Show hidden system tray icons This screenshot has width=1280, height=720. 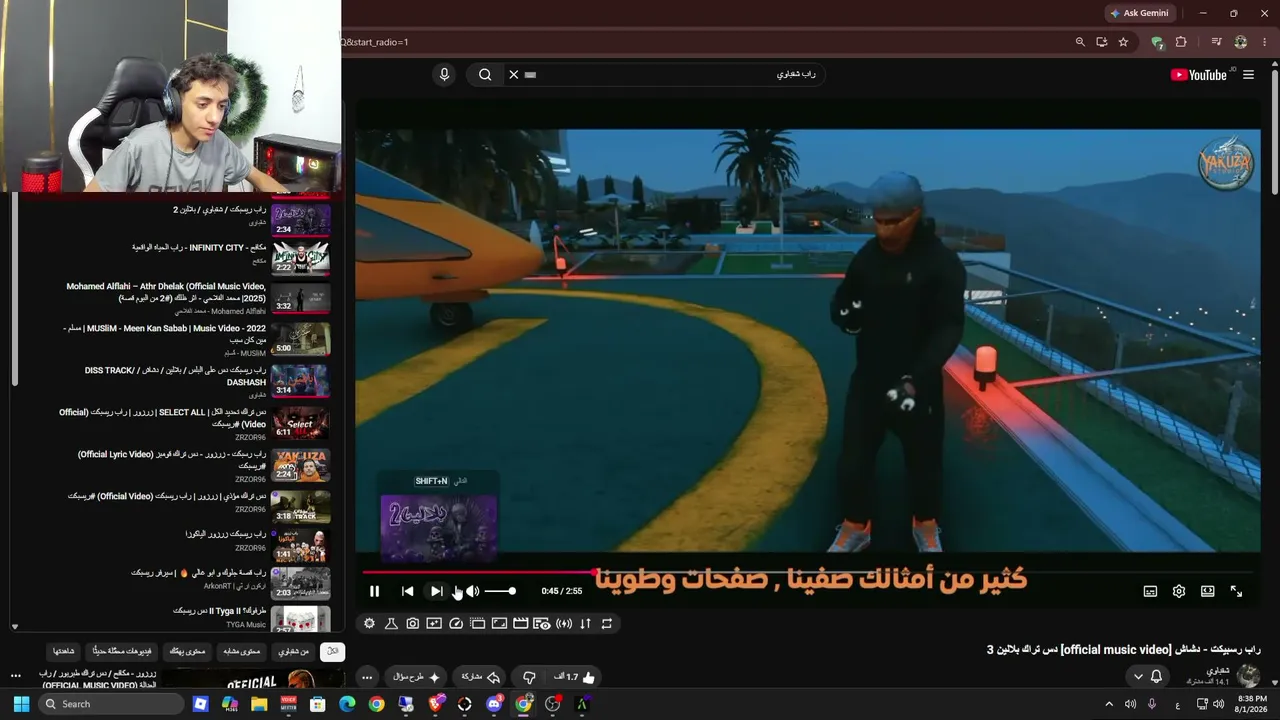coord(1108,704)
